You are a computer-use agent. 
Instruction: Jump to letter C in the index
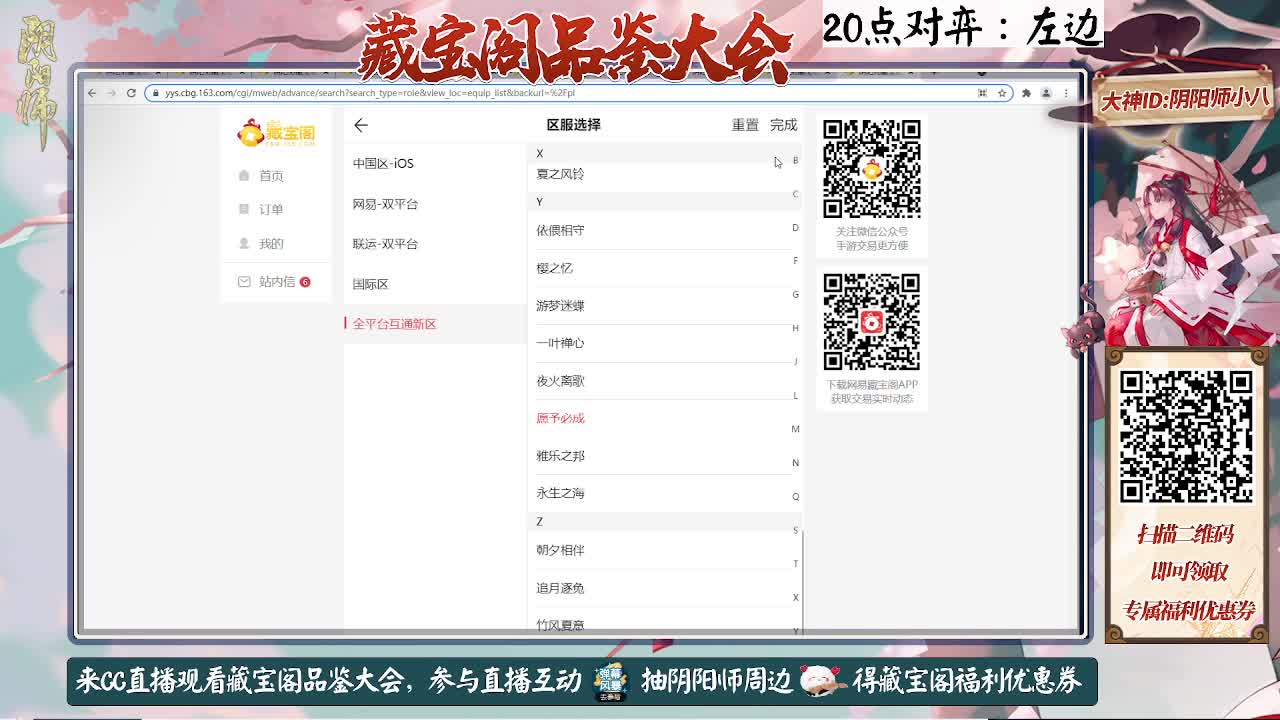point(796,194)
